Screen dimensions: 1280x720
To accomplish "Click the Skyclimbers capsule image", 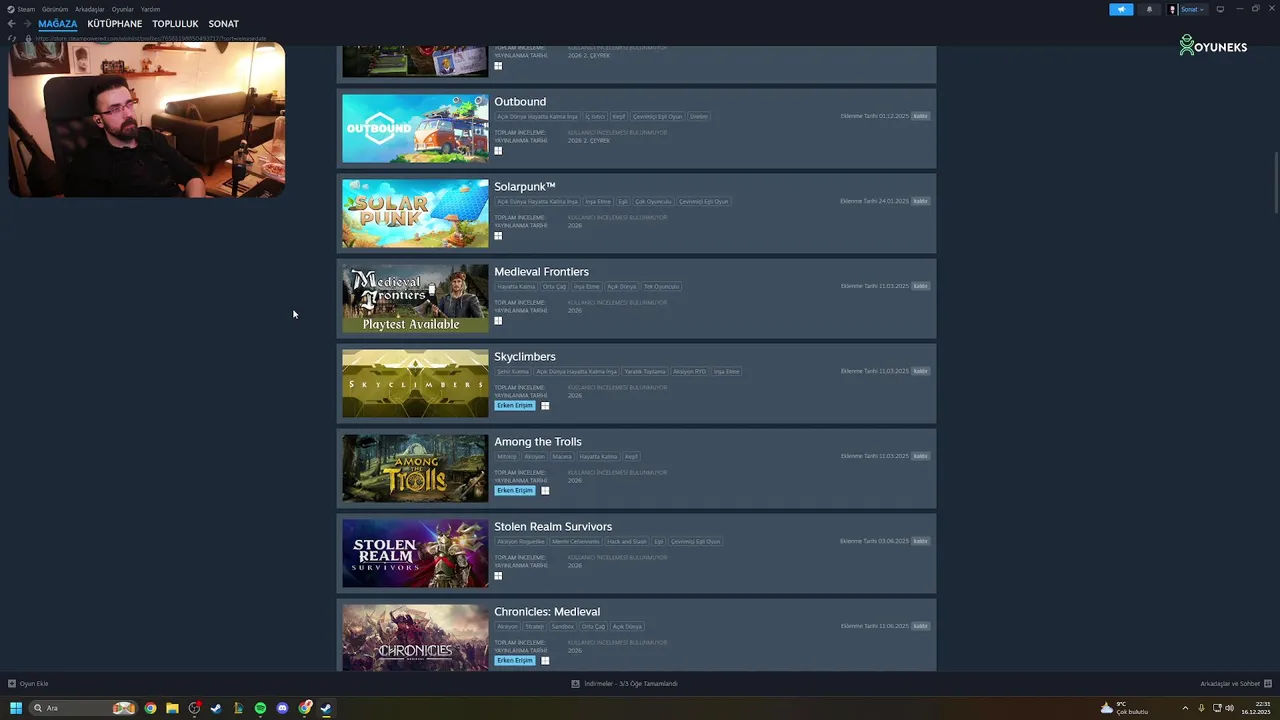I will 415,383.
